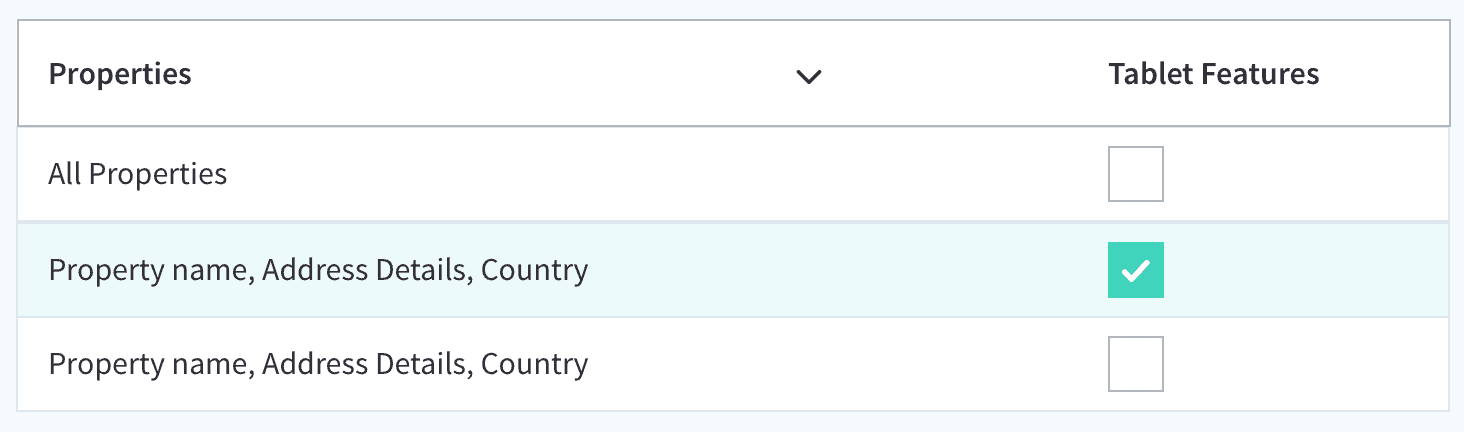Click the down arrow in the table header

click(x=808, y=76)
